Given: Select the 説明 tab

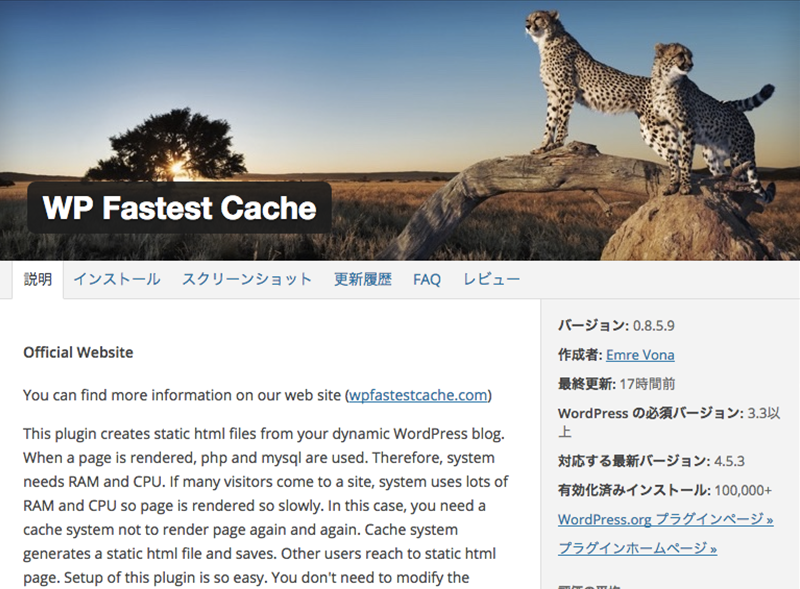Looking at the screenshot, I should click(x=38, y=279).
